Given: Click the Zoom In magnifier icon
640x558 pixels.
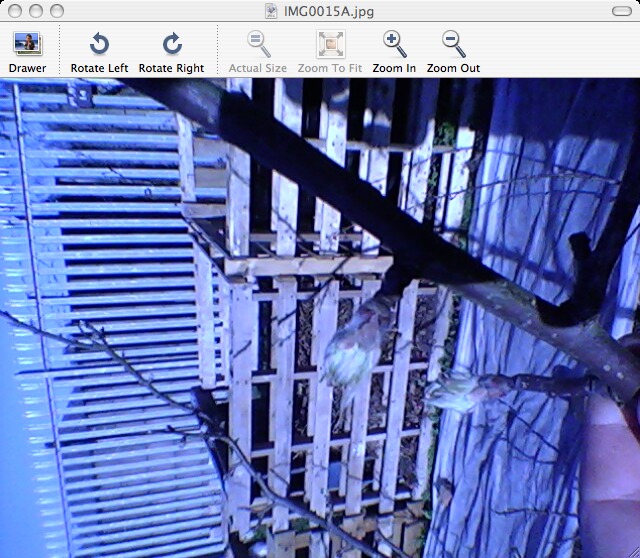Looking at the screenshot, I should pyautogui.click(x=394, y=44).
